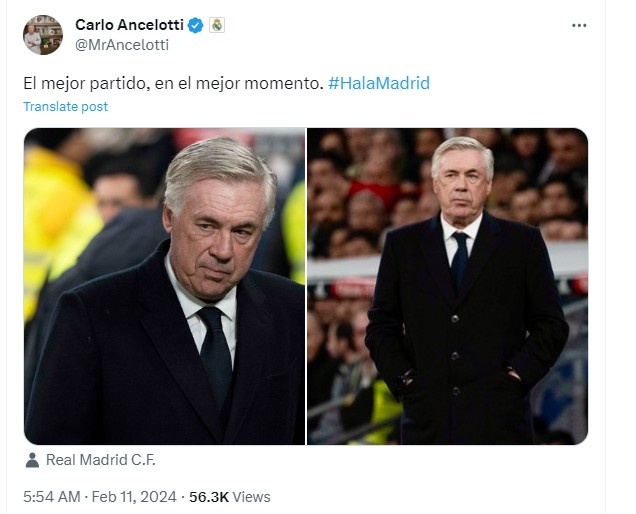Open the more options three-dot menu

[x=579, y=25]
